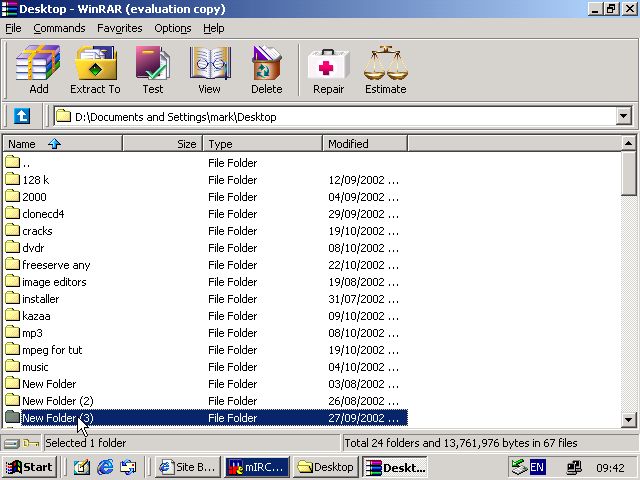Switch to mIRC taskbar button
The height and width of the screenshot is (480, 640).
pos(257,467)
